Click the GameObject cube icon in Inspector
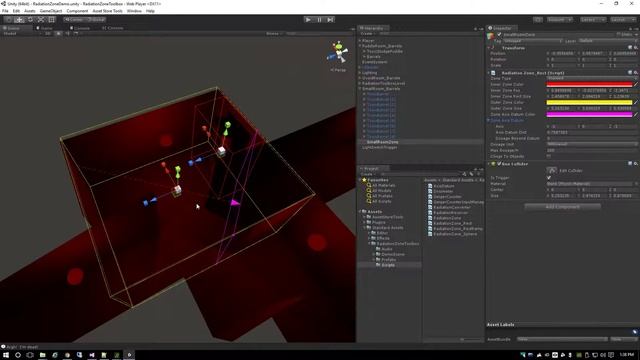 (x=491, y=36)
